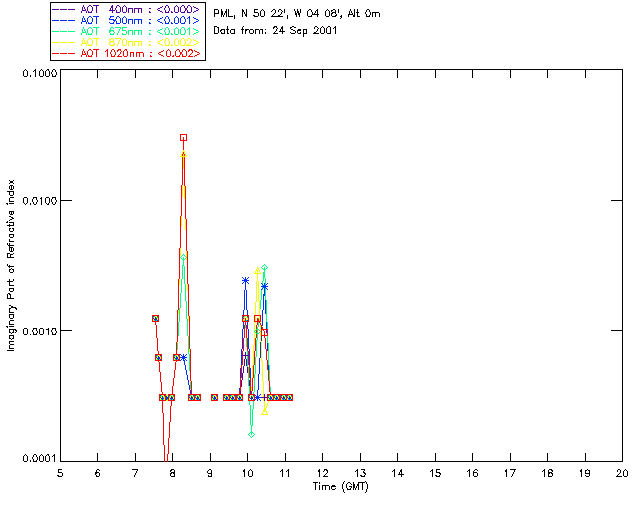640x512 pixels.
Task: Click x-axis tick label 14
Action: click(398, 473)
